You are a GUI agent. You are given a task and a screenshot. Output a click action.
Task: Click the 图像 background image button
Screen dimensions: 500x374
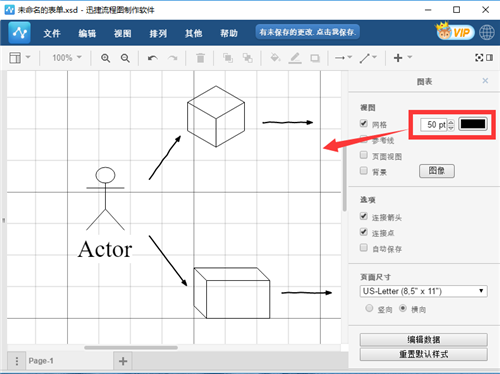(x=437, y=171)
